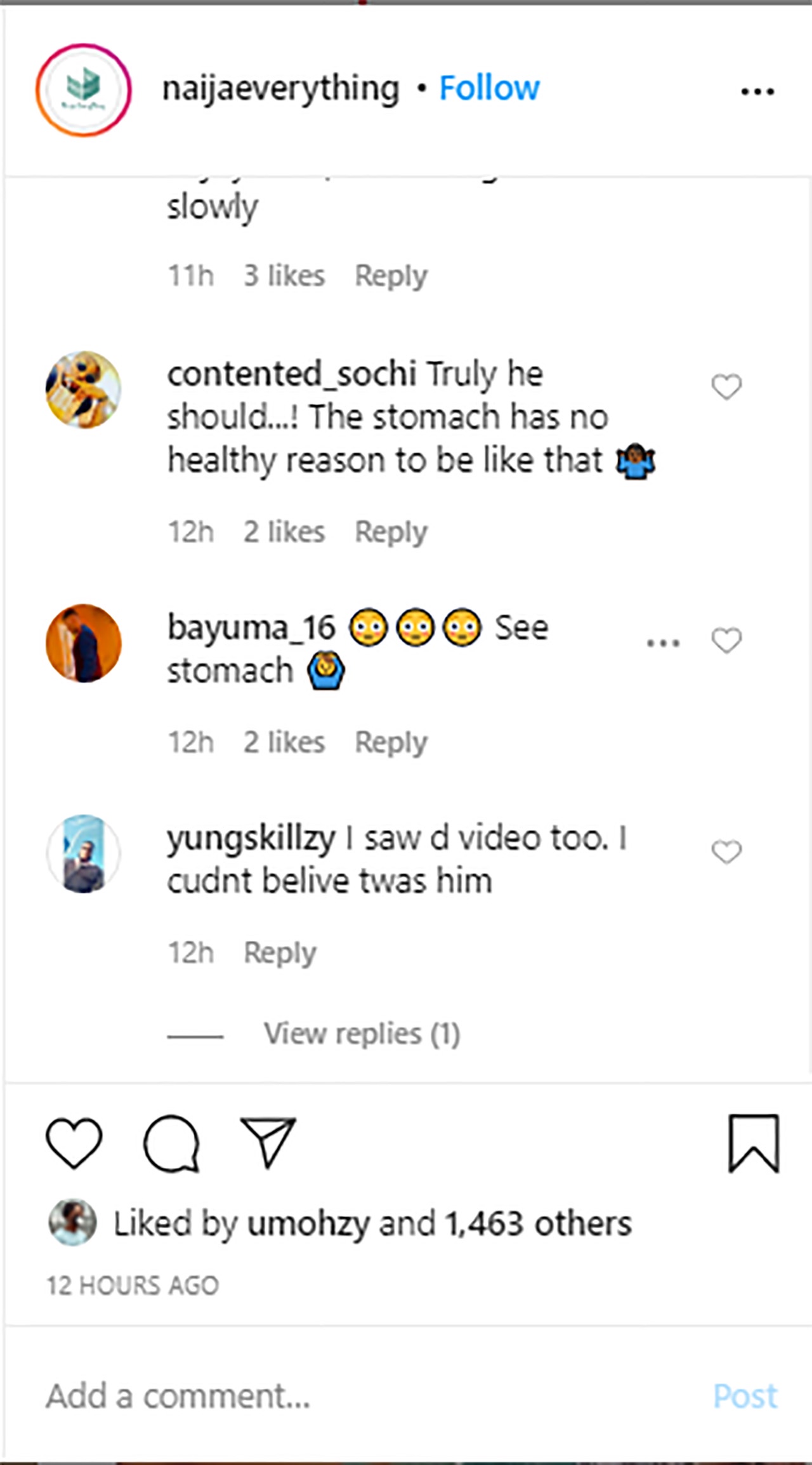
Task: Reply to contented_sochi's comment
Action: (391, 532)
